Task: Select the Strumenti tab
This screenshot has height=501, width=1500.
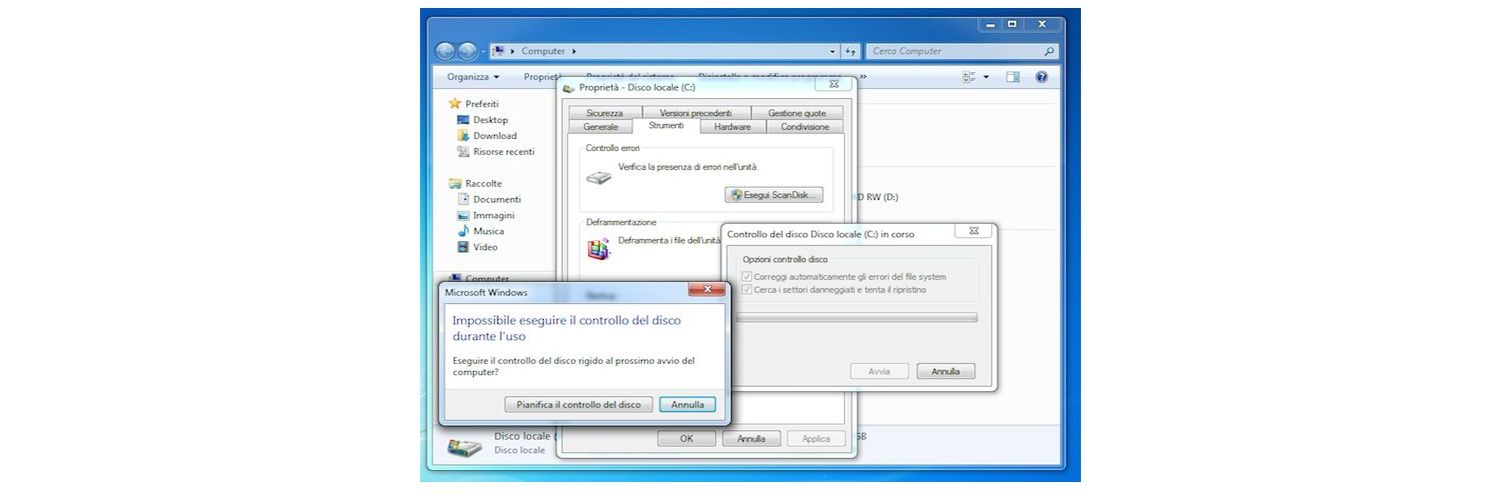Action: [x=666, y=126]
